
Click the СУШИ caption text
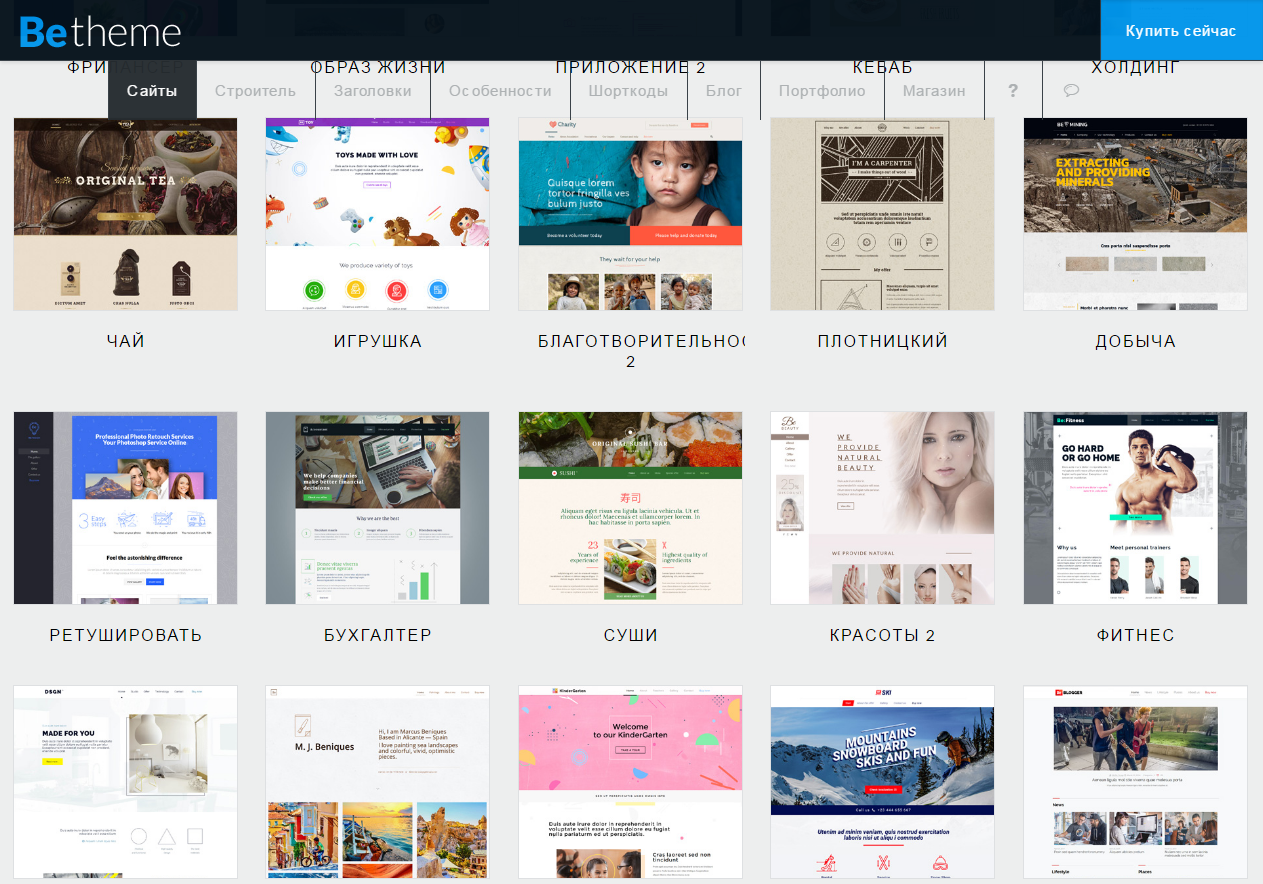[x=630, y=635]
